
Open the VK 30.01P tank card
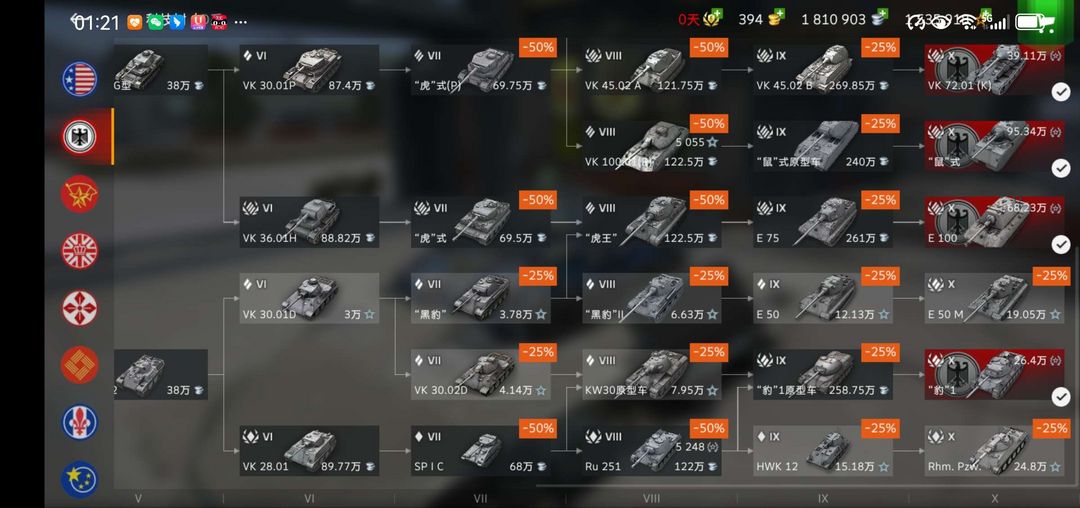(x=309, y=70)
